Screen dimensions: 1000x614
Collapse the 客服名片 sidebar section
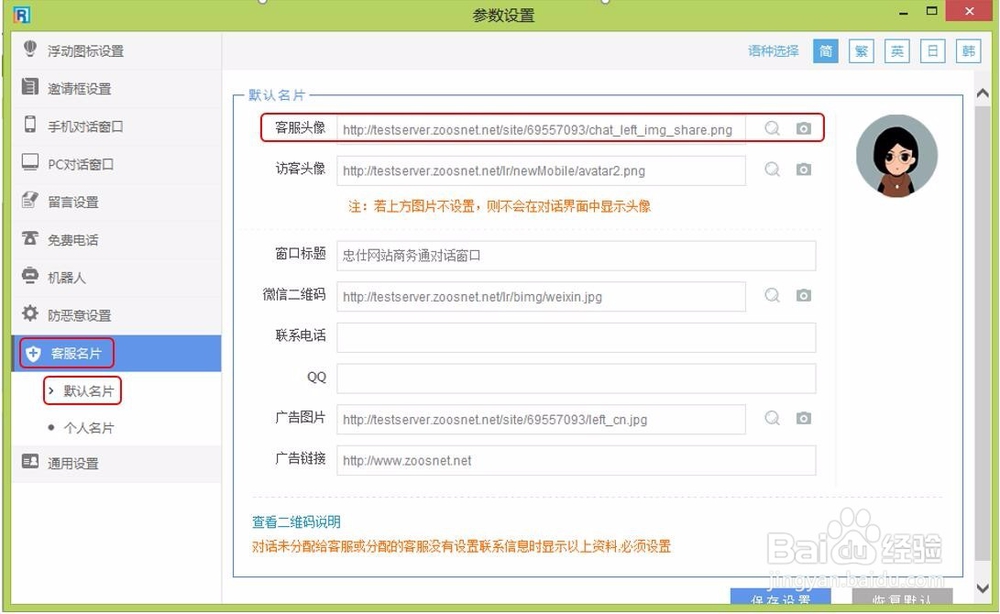coord(117,353)
